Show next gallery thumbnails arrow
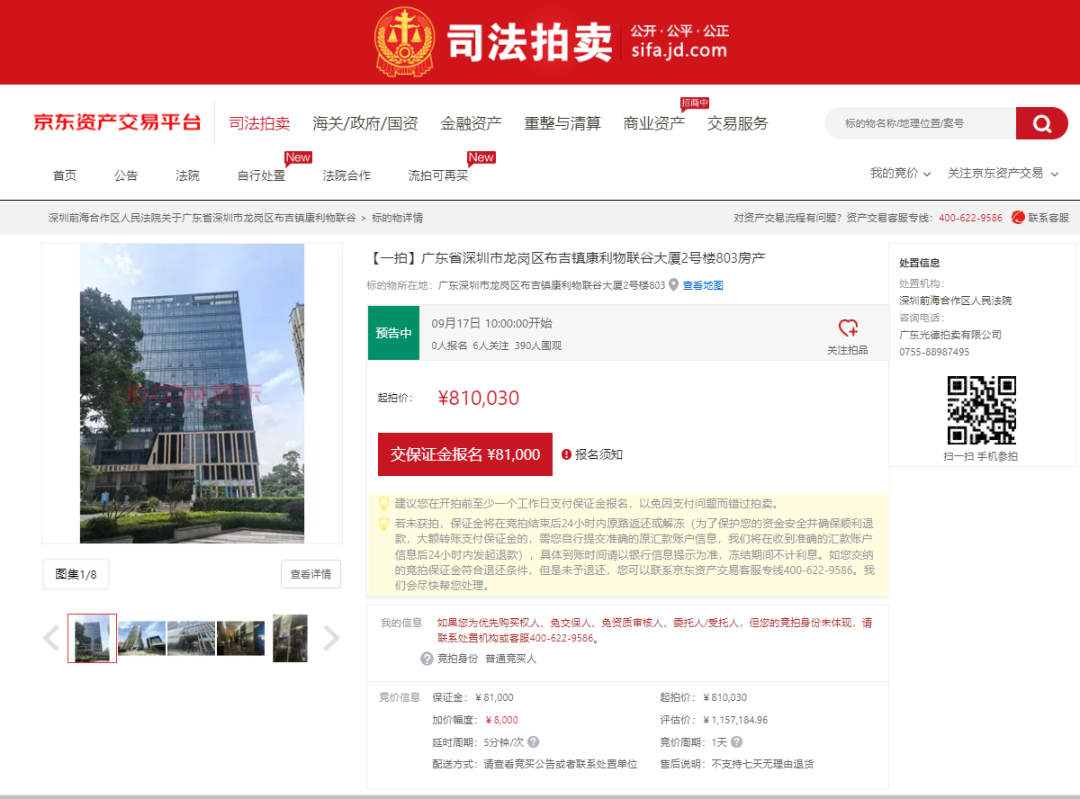Image resolution: width=1080 pixels, height=799 pixels. coord(331,638)
